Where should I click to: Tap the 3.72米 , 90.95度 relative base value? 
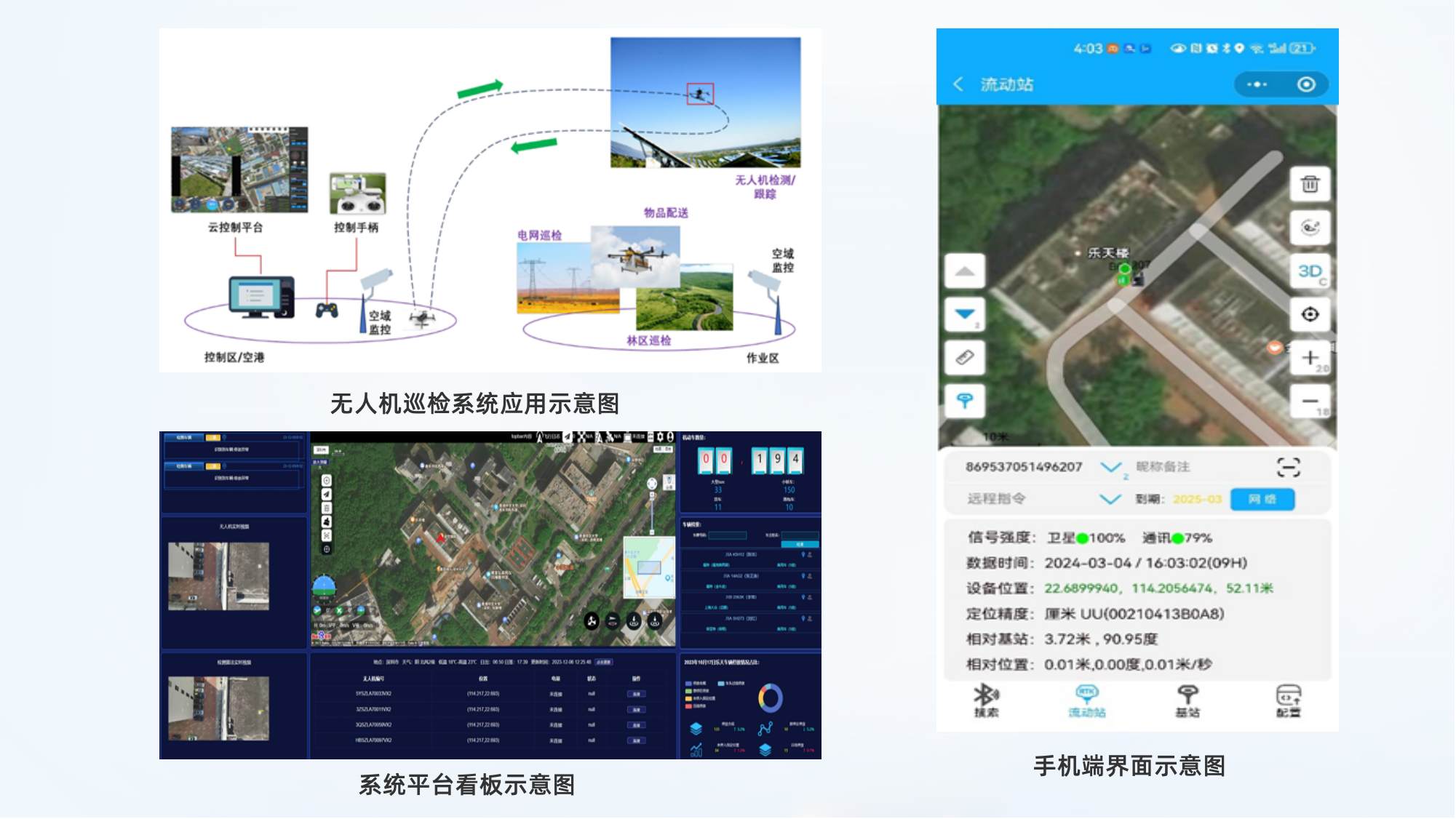point(1101,639)
